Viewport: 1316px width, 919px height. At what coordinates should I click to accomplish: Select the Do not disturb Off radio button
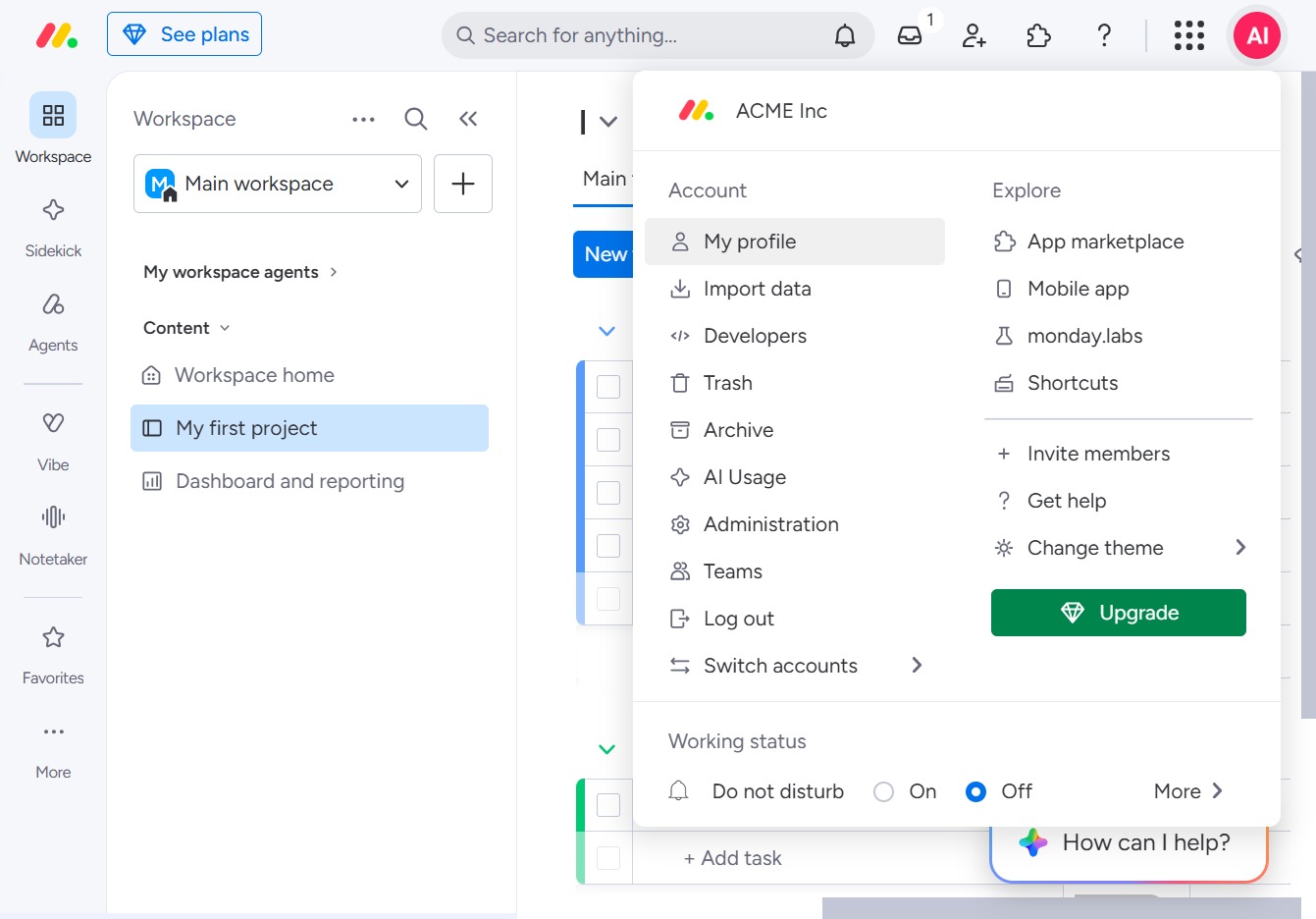pyautogui.click(x=975, y=791)
